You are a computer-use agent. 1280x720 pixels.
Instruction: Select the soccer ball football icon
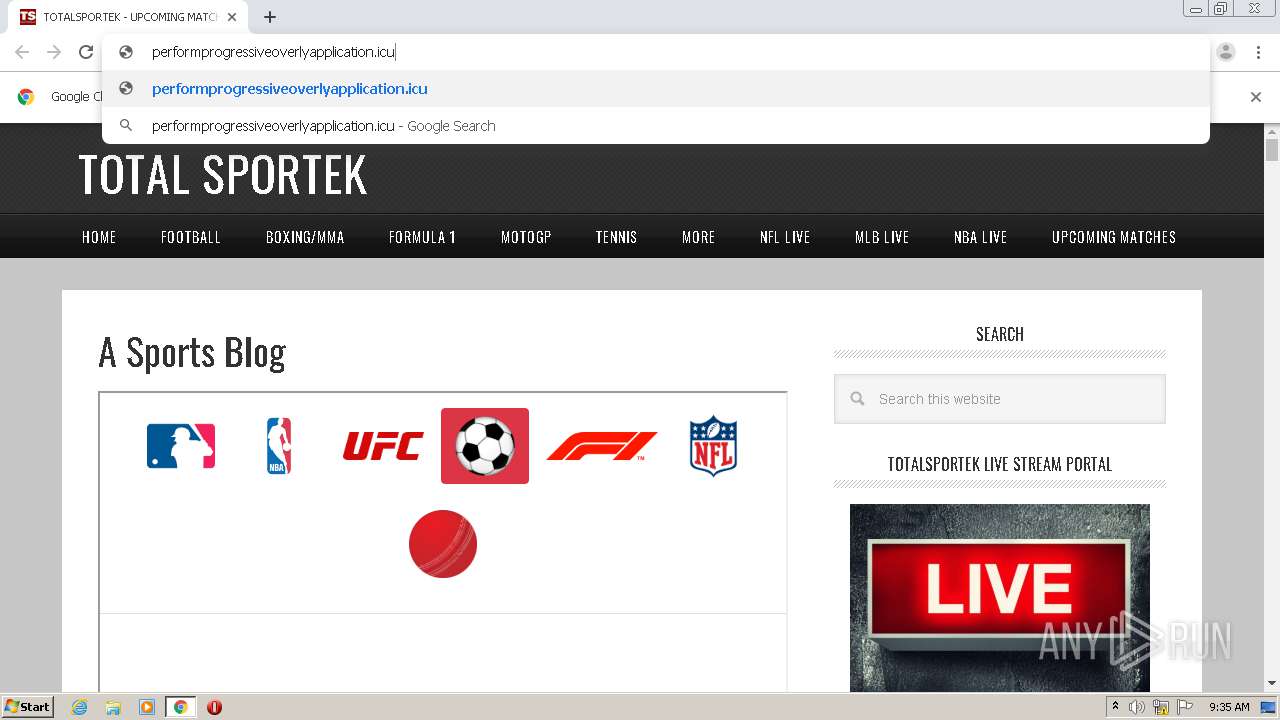[485, 446]
